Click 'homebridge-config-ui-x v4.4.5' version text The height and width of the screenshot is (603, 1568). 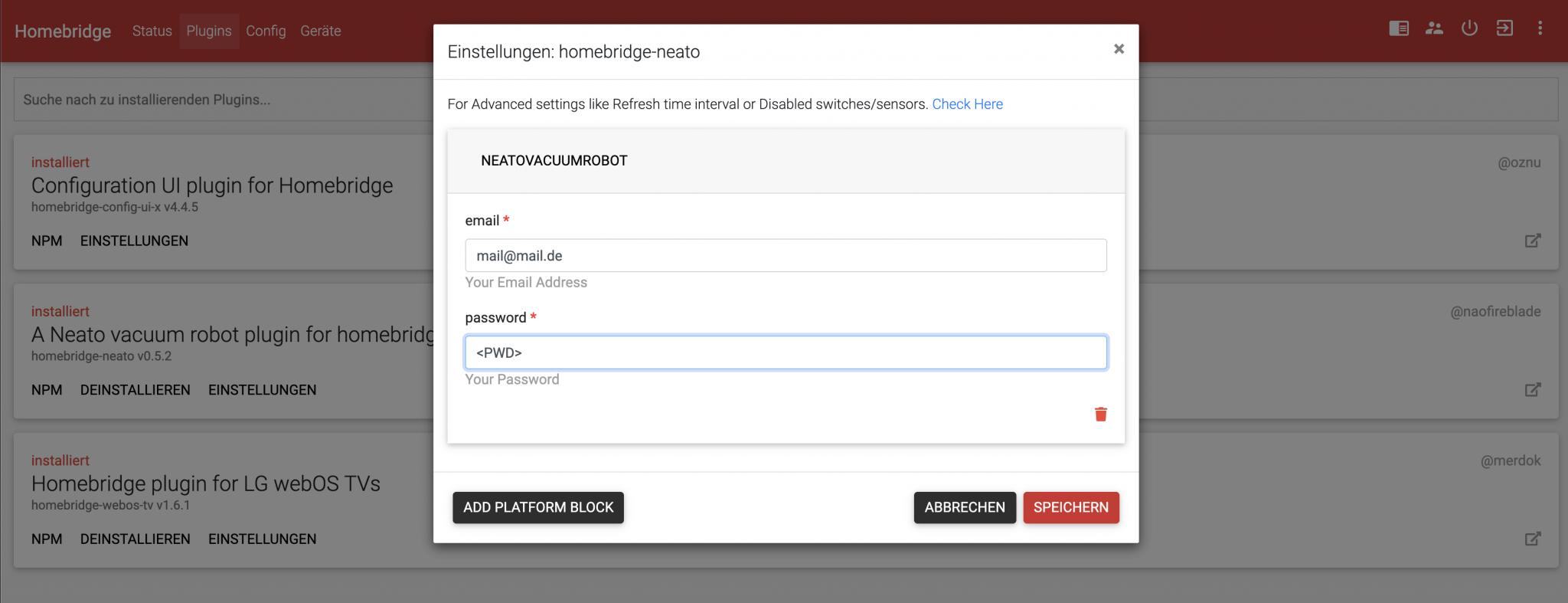click(x=115, y=207)
